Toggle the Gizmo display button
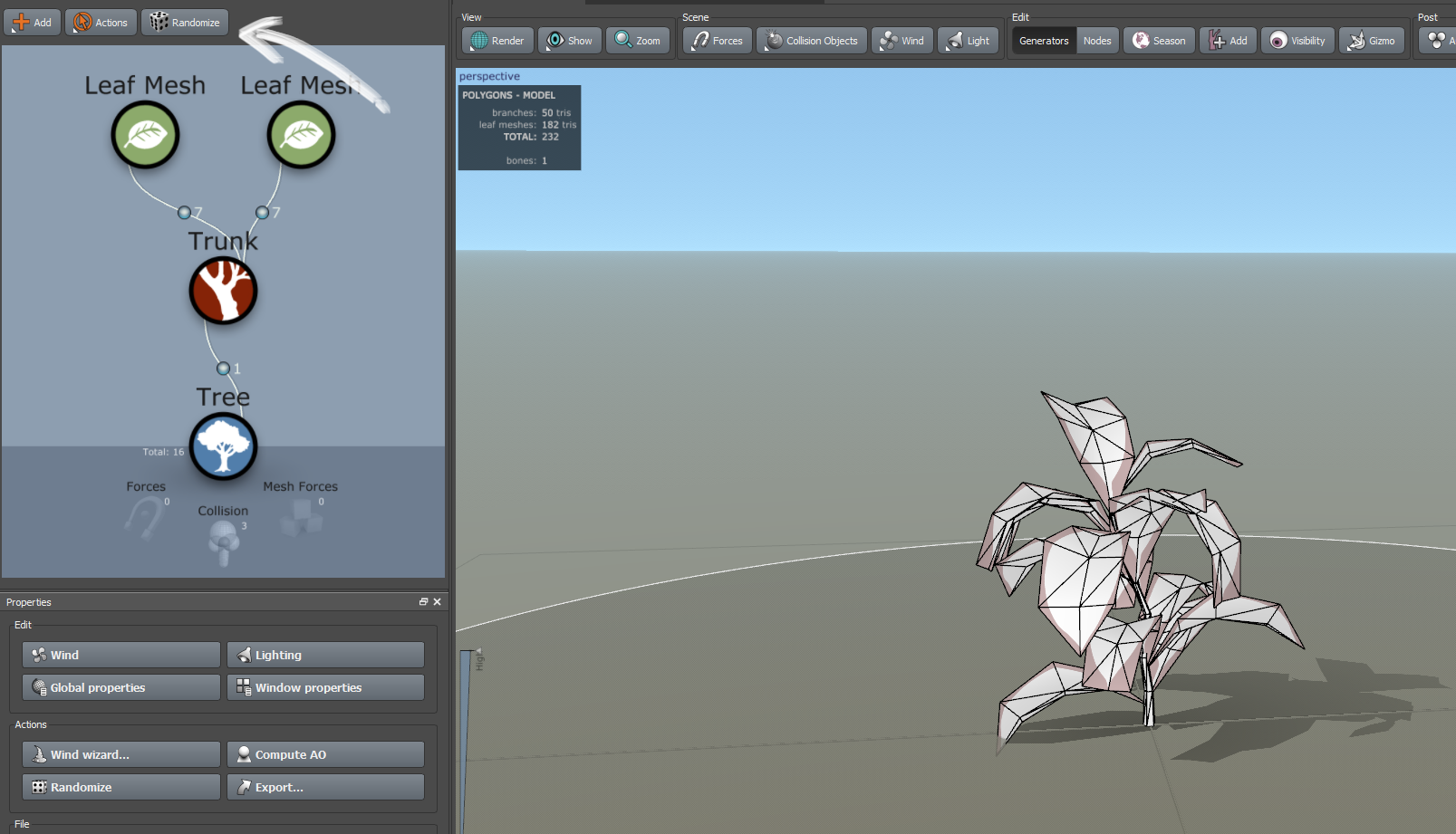The height and width of the screenshot is (834, 1456). (x=1372, y=41)
